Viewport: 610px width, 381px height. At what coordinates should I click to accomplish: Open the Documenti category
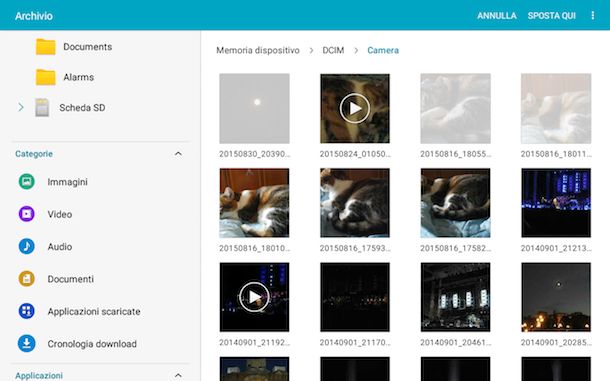tap(70, 279)
